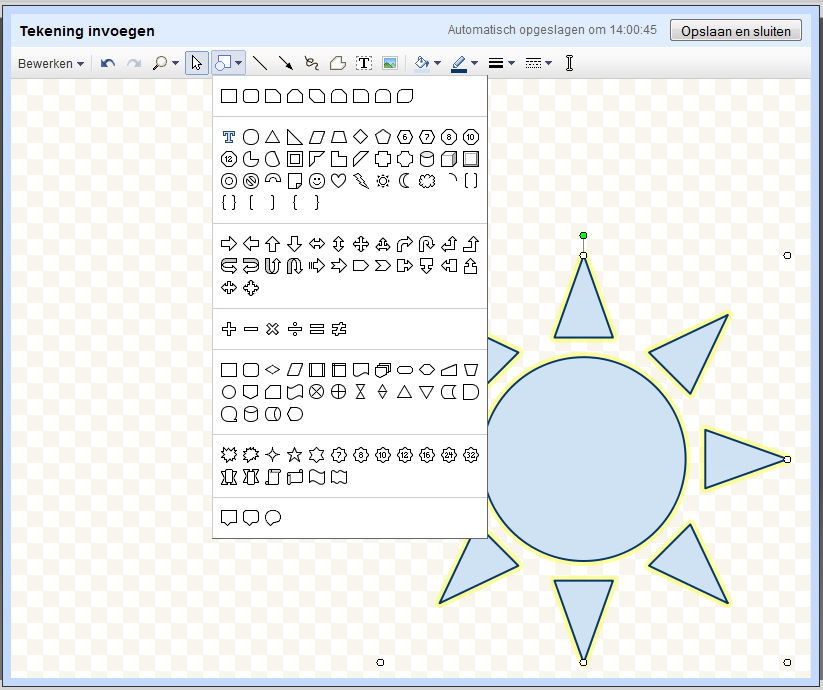
Task: Choose the lightning bolt shape
Action: 360,181
